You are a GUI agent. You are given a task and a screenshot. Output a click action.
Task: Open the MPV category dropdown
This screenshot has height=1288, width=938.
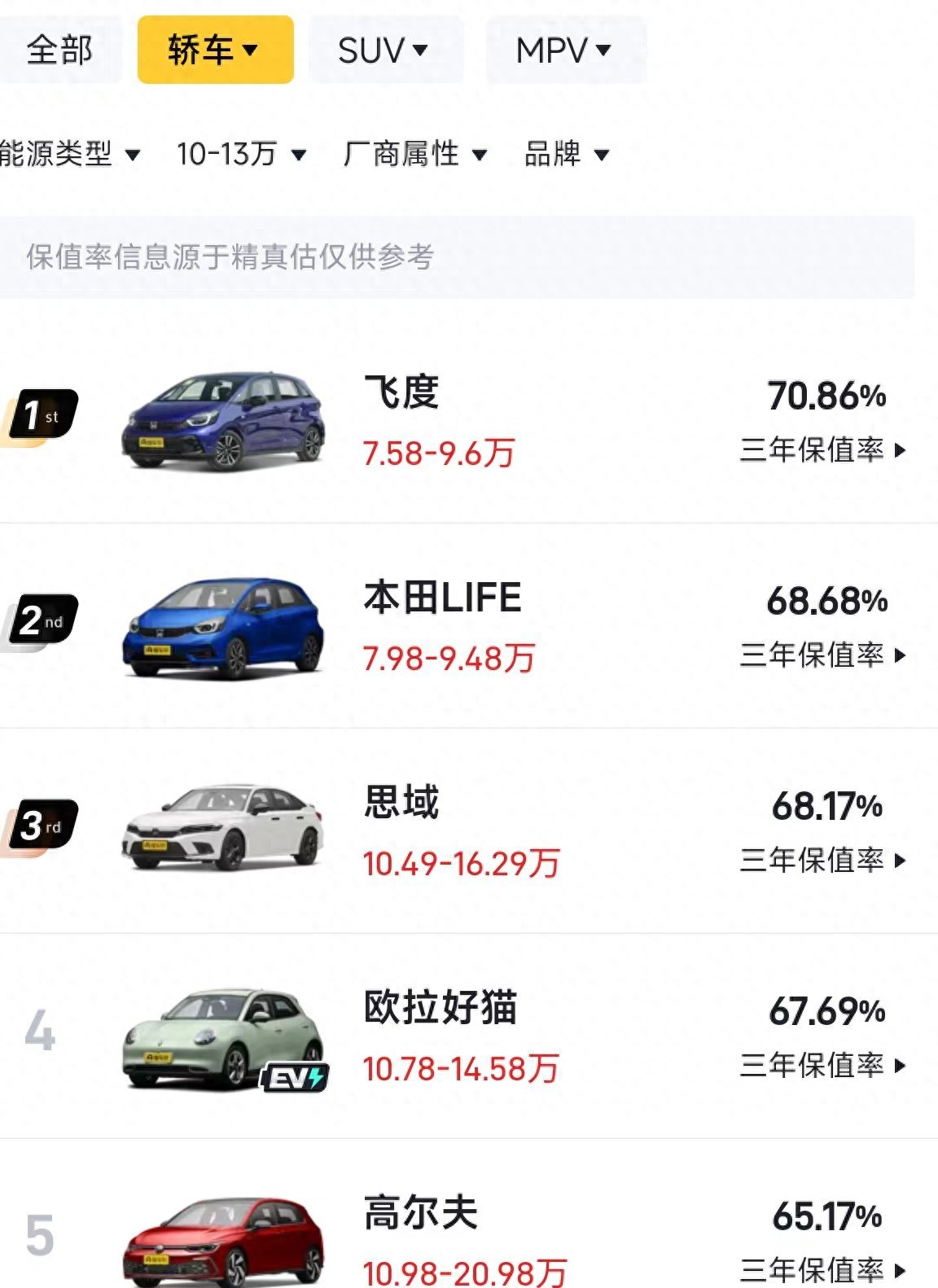point(564,51)
